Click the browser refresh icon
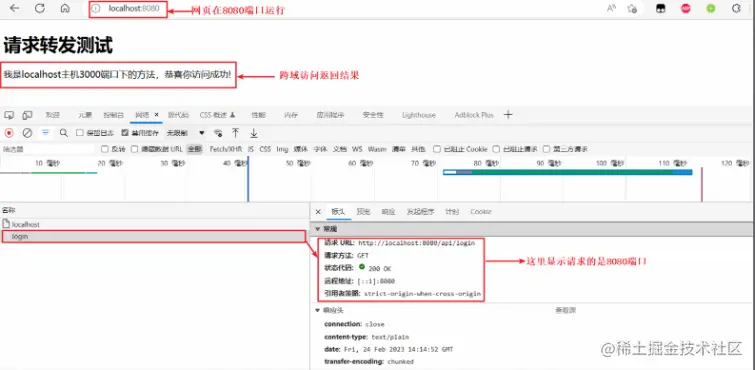This screenshot has height=370, width=755. (x=40, y=8)
